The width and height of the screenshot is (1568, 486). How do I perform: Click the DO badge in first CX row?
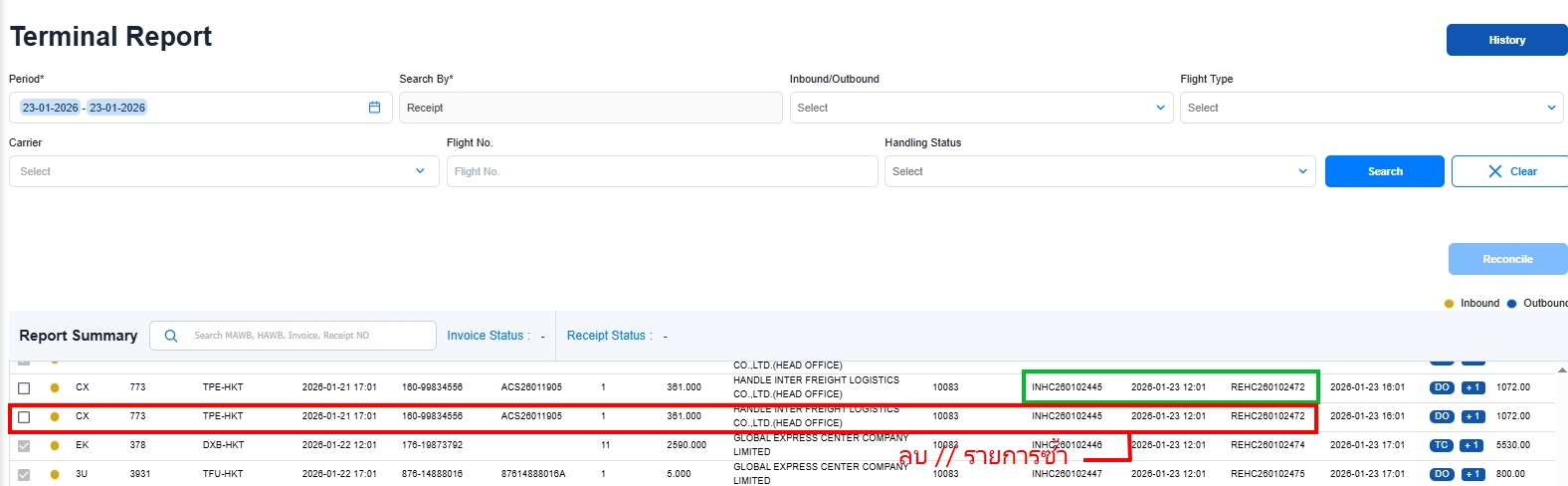(1442, 387)
